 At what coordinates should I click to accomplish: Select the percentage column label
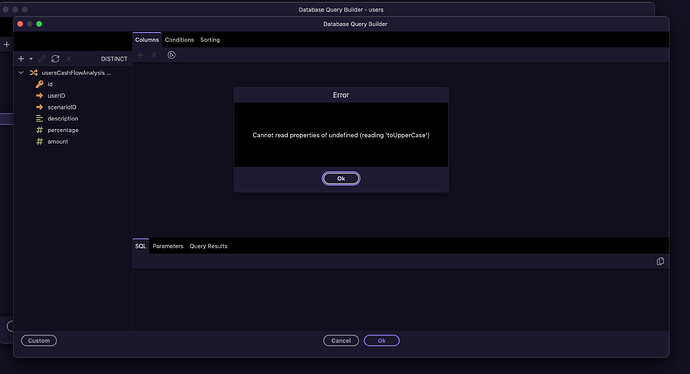[63, 130]
